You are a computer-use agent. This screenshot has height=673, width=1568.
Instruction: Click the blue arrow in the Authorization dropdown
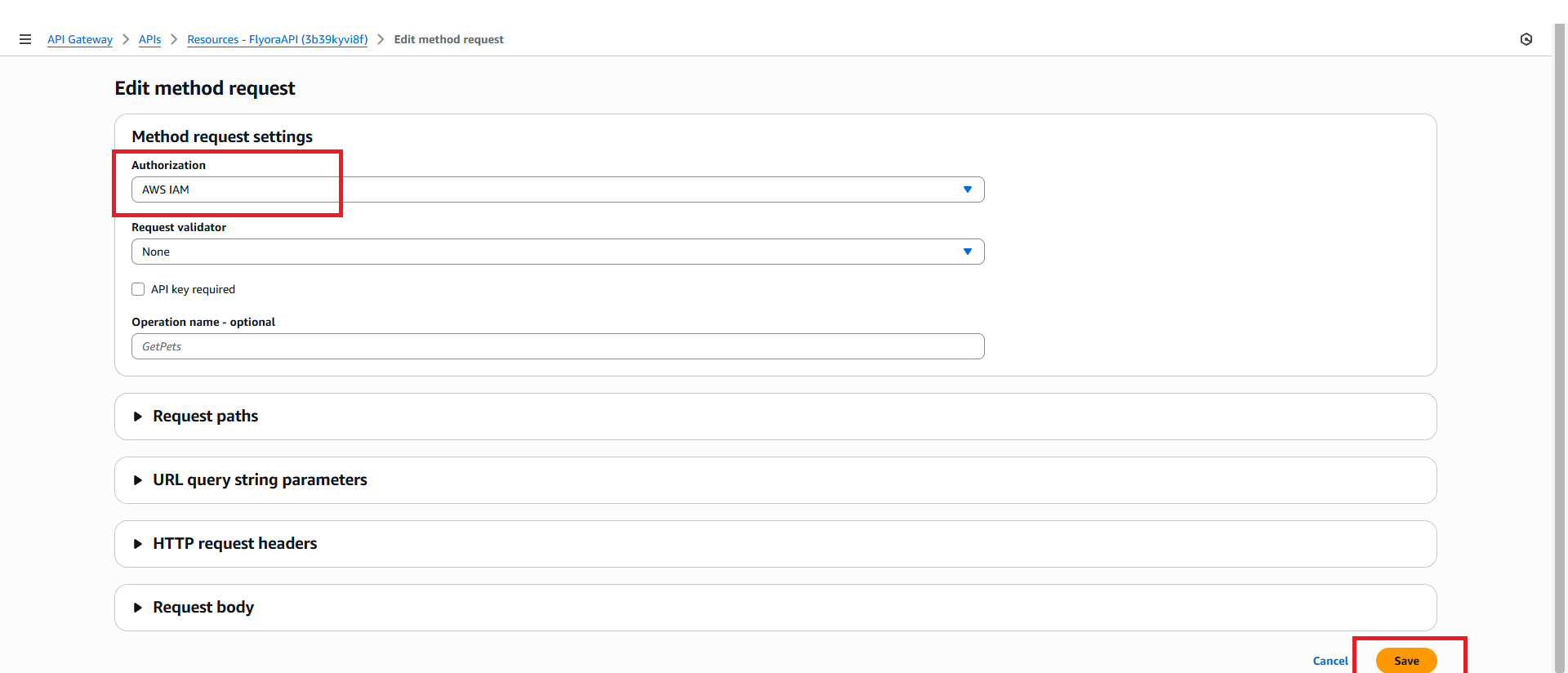[x=967, y=189]
